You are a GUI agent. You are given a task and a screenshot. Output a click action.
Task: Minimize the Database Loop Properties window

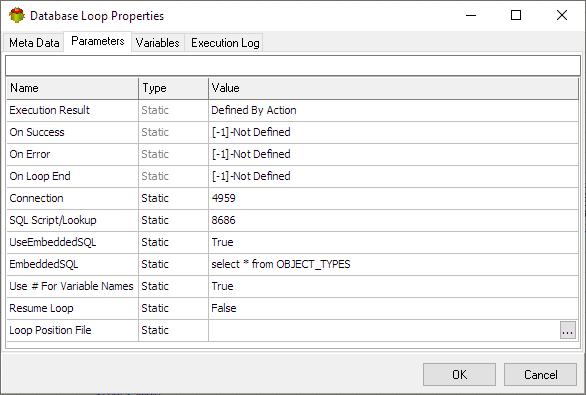[x=471, y=15]
